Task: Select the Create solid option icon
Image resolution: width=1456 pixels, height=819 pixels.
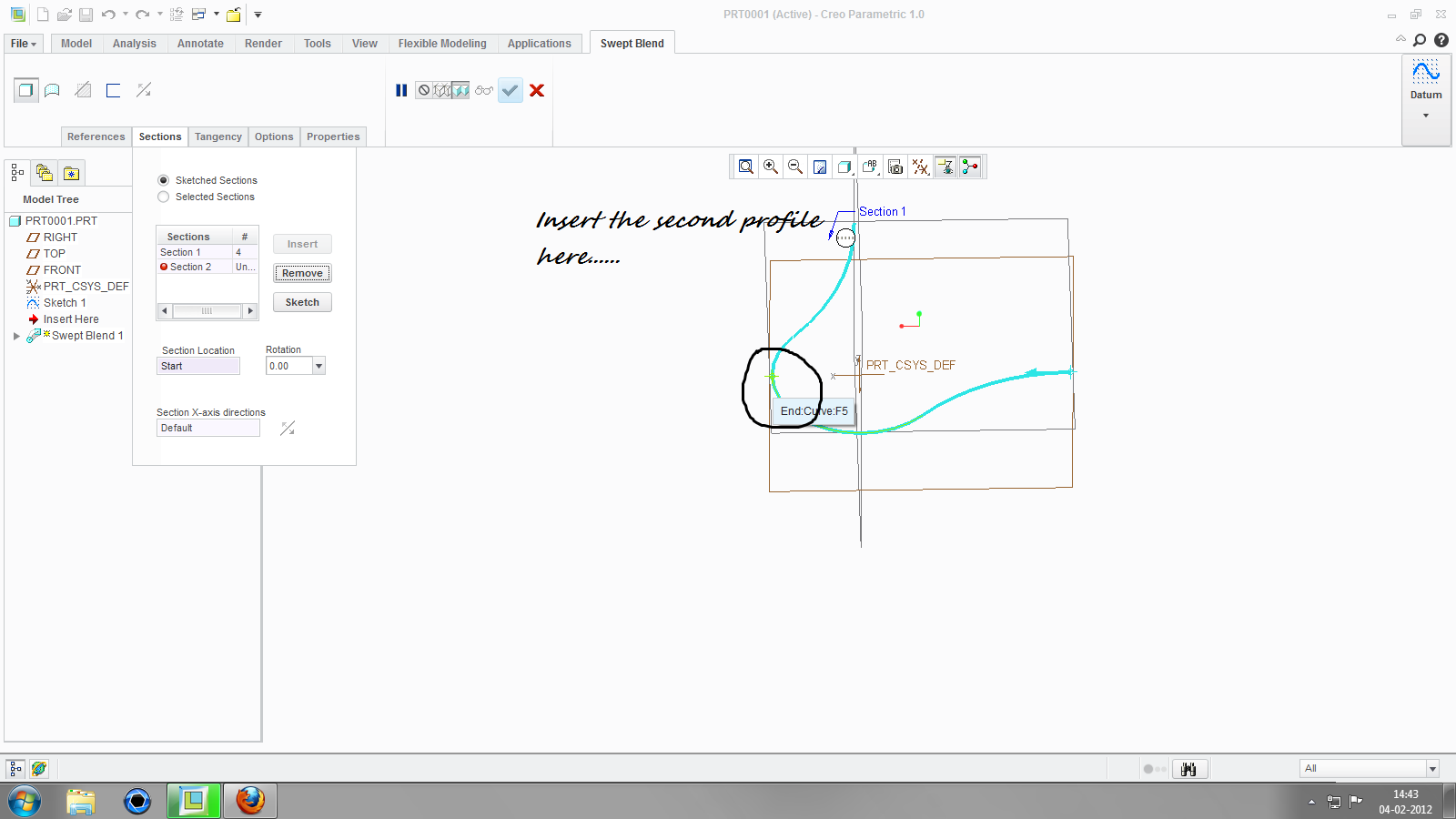Action: point(26,90)
